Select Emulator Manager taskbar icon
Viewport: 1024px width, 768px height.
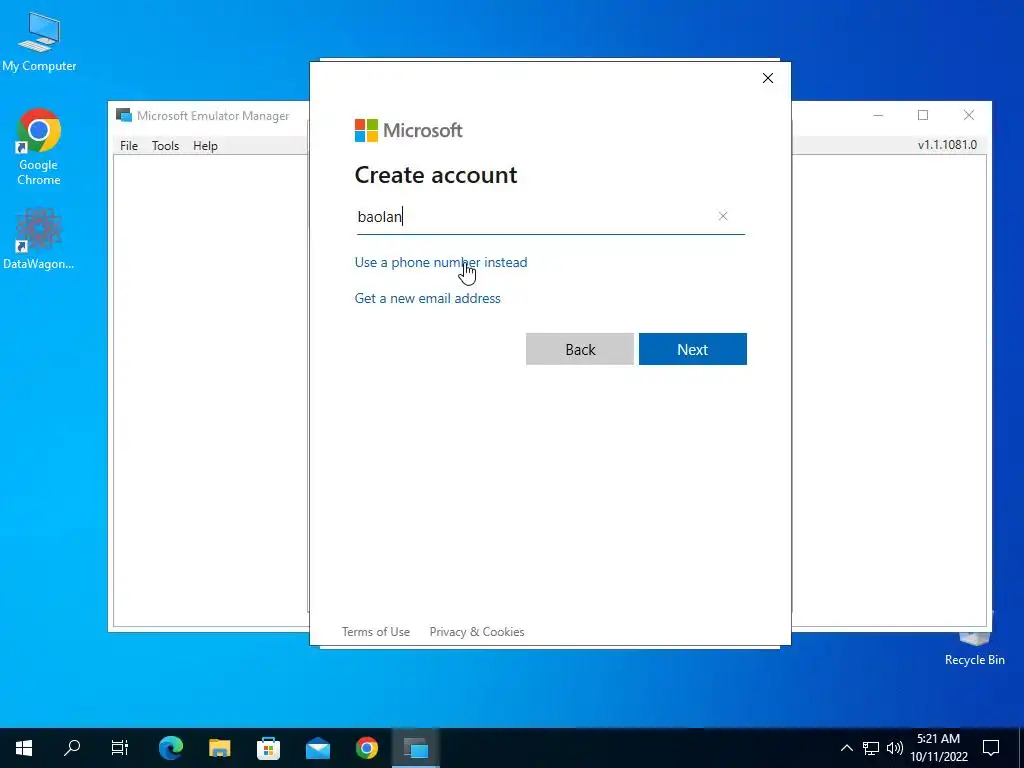click(416, 748)
